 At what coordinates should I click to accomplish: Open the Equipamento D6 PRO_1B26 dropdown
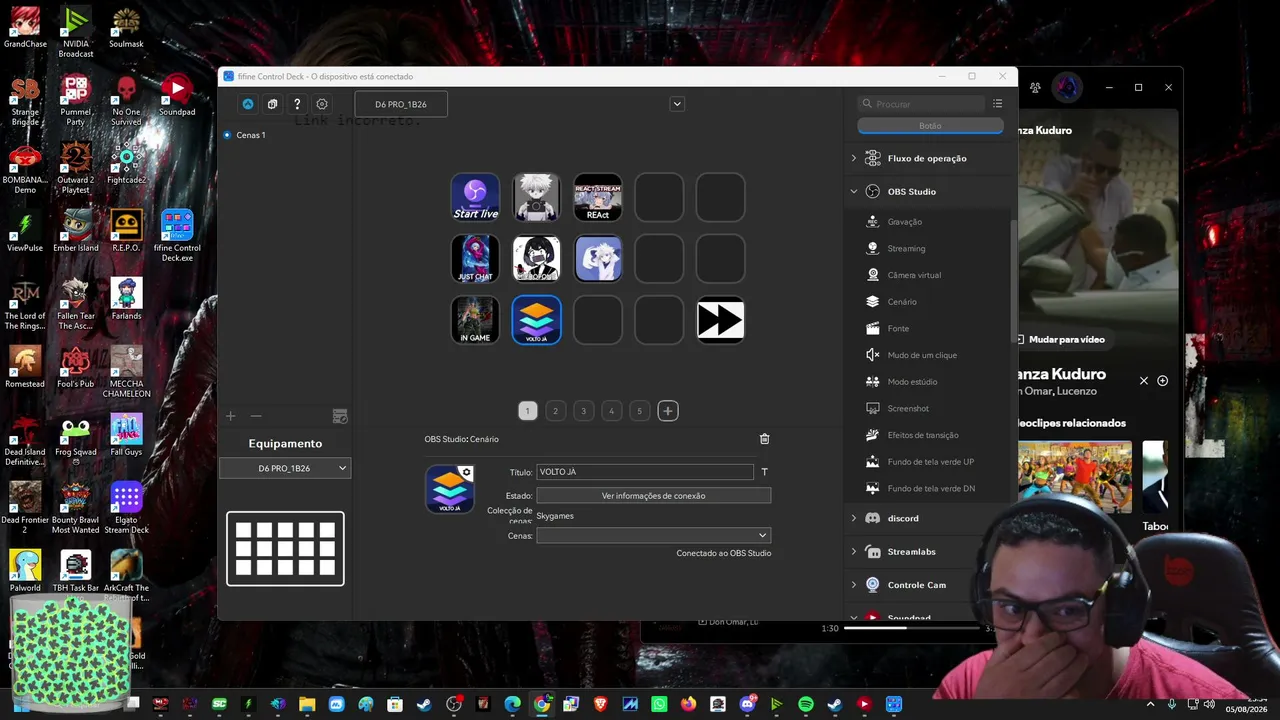[285, 468]
